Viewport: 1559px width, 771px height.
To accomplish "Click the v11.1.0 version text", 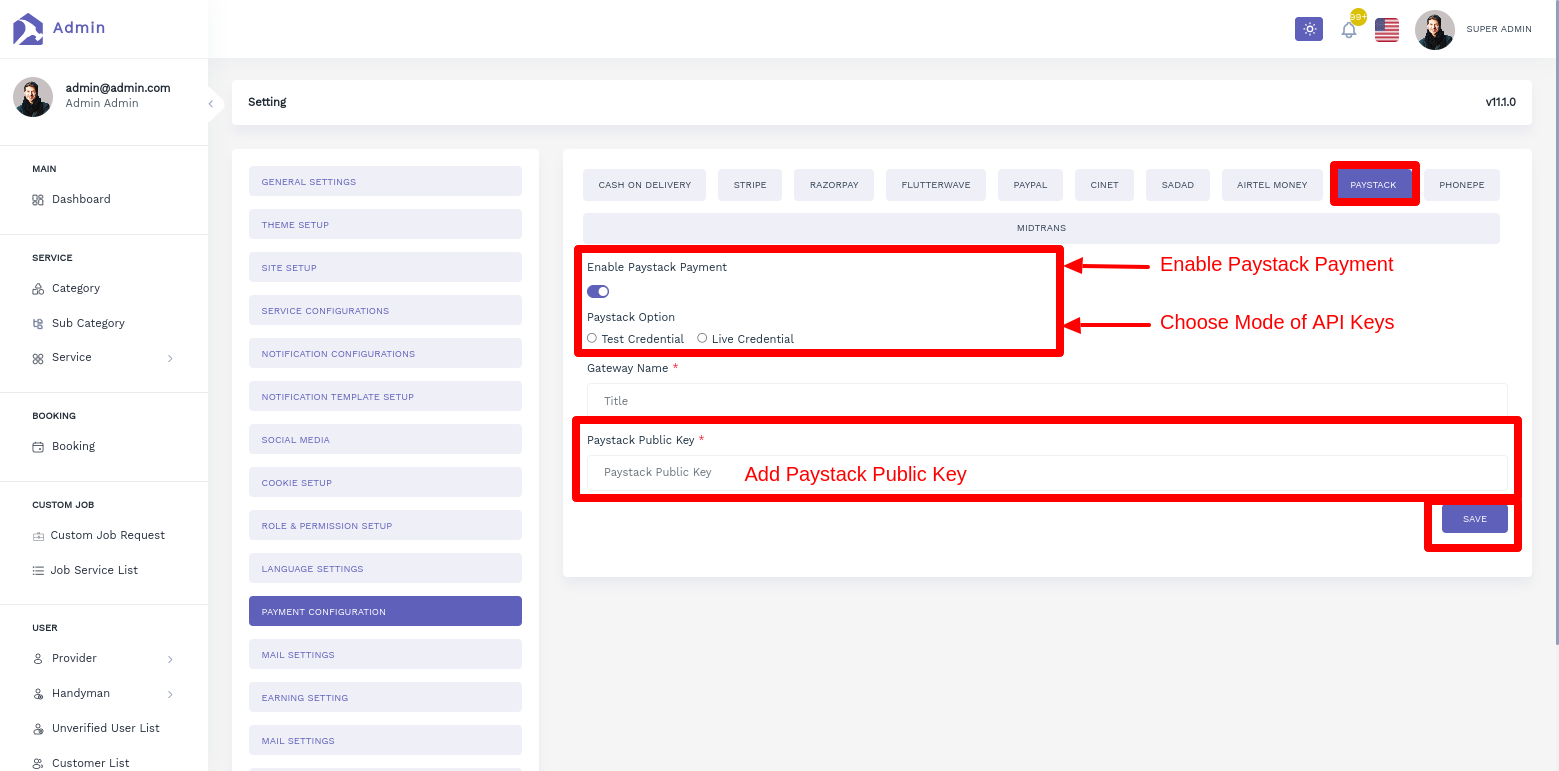I will [1500, 102].
